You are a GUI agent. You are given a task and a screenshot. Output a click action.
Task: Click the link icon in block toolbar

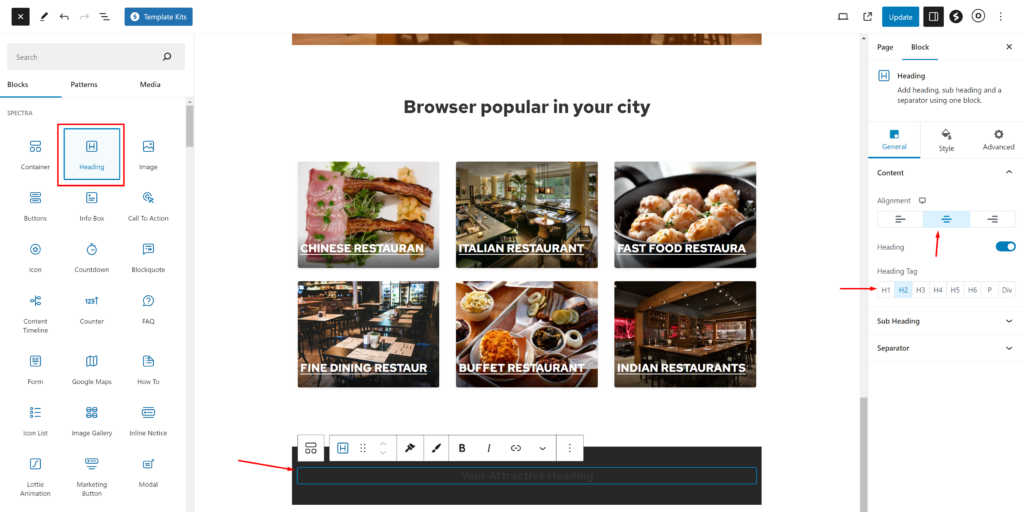tap(516, 448)
